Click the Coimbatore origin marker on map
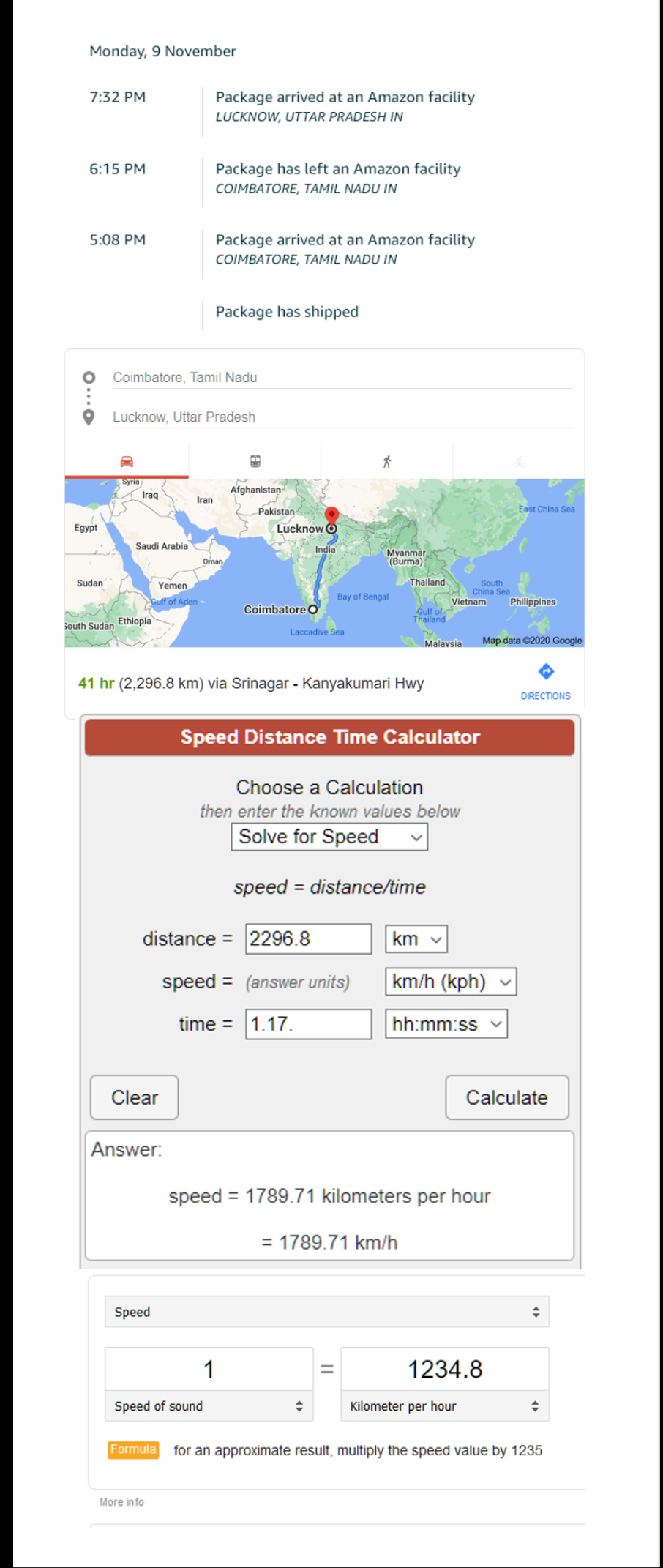The width and height of the screenshot is (663, 1568). pyautogui.click(x=313, y=609)
